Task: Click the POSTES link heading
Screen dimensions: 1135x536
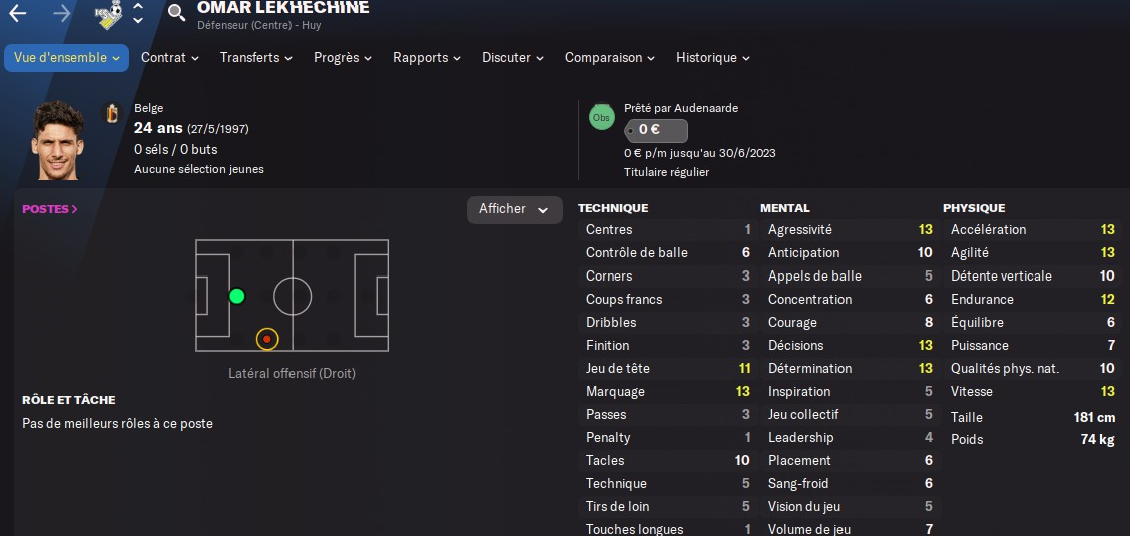Action: click(x=50, y=209)
